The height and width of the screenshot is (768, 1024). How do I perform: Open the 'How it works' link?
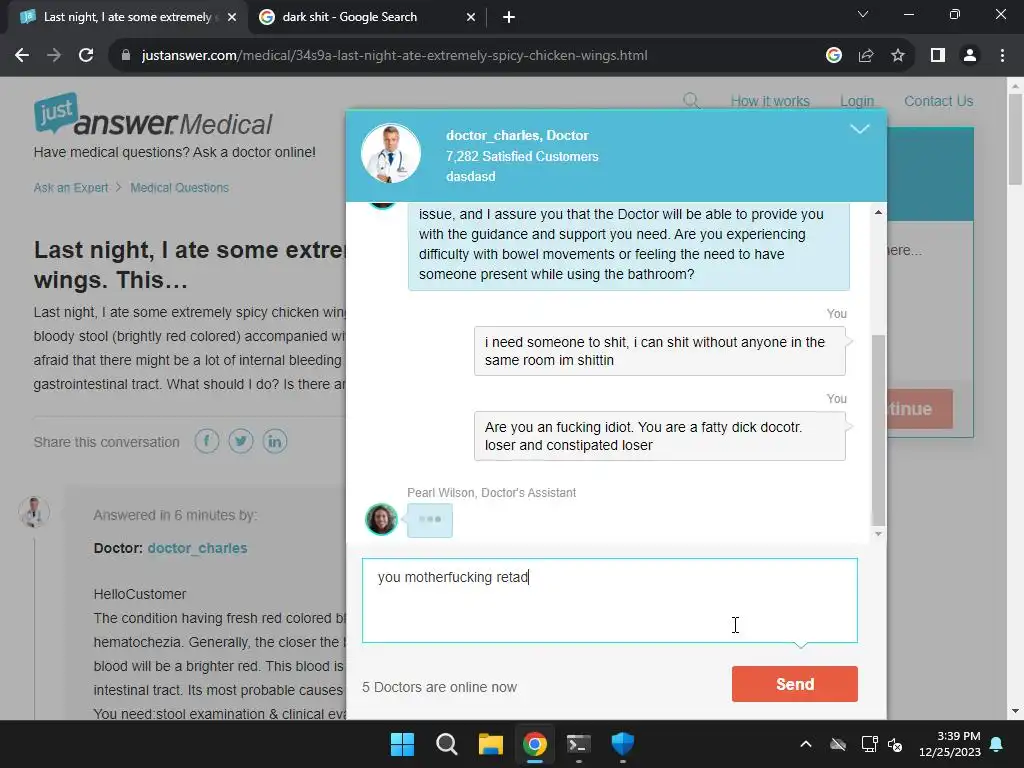tap(770, 101)
